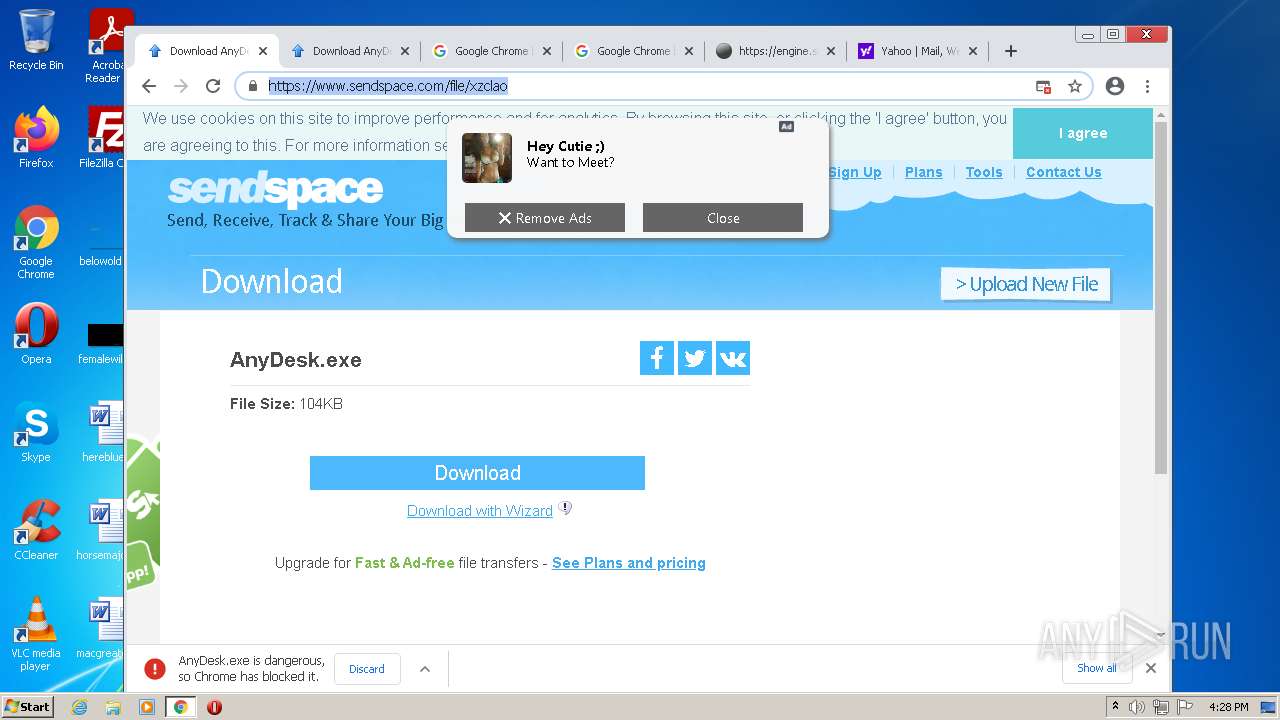1280x720 pixels.
Task: Open the Contact Us link
Action: tap(1064, 172)
